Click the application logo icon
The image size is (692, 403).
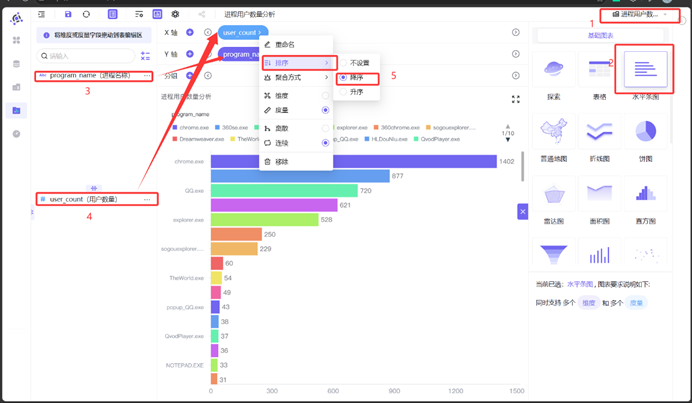[17, 18]
